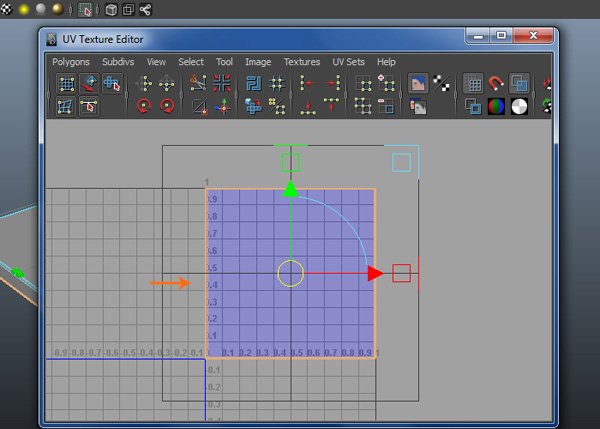
Task: Click the checker sphere icon in Maya toolbar
Action: click(x=6, y=9)
